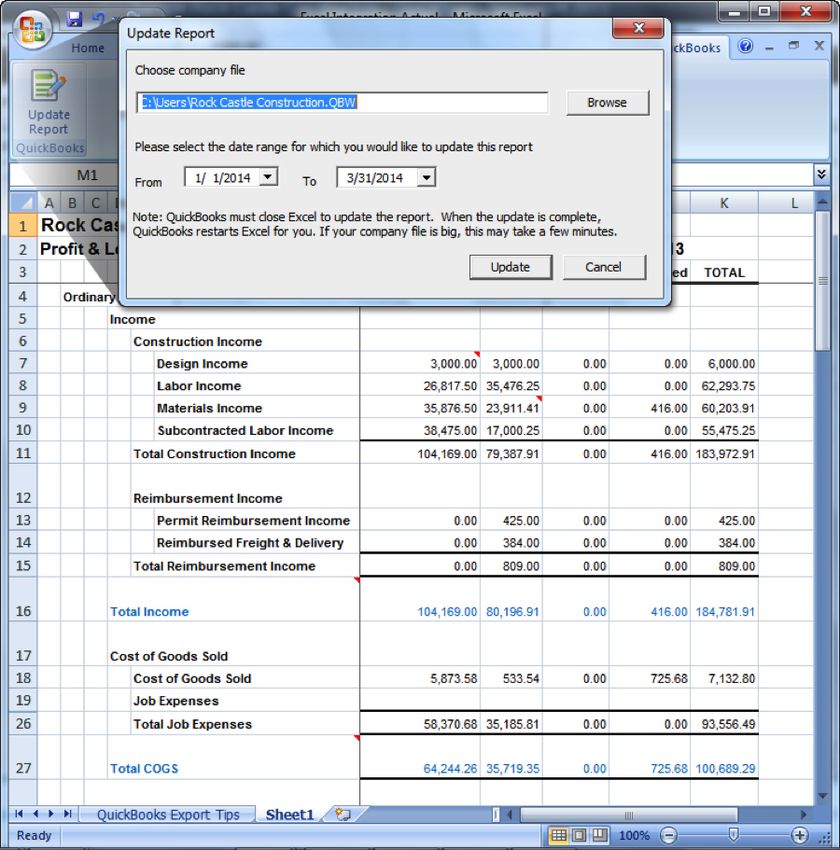
Task: Click the zoom in plus button
Action: tap(799, 835)
